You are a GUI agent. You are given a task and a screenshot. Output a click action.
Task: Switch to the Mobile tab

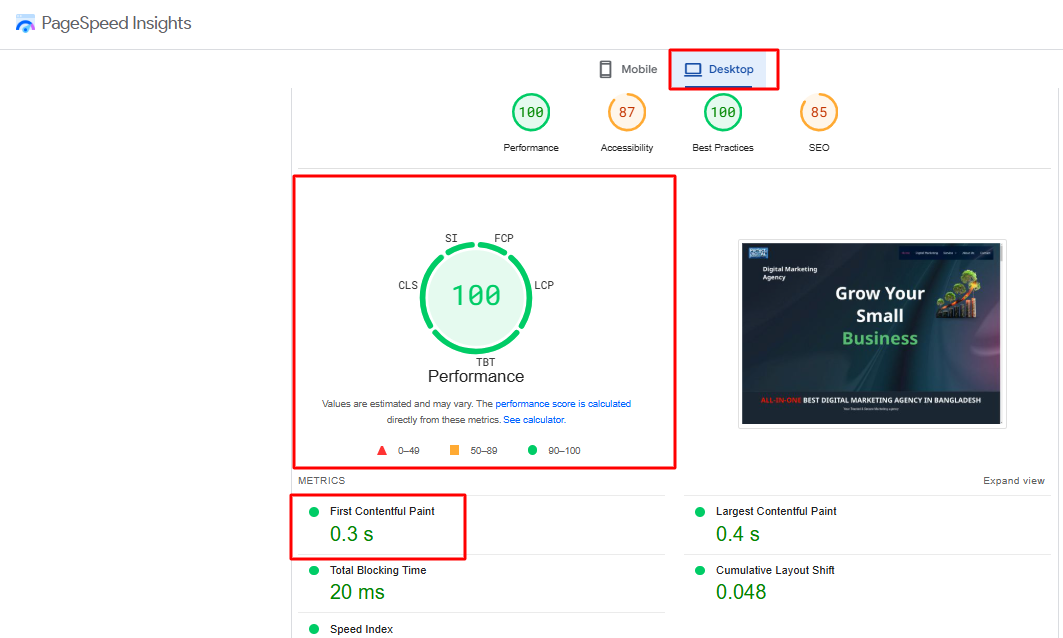628,69
